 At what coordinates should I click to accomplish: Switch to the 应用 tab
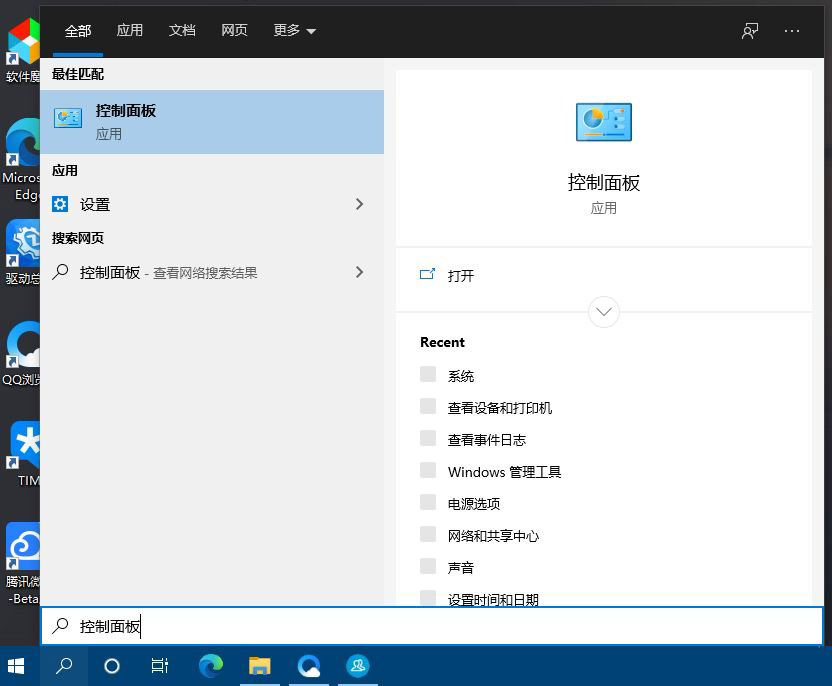coord(130,31)
